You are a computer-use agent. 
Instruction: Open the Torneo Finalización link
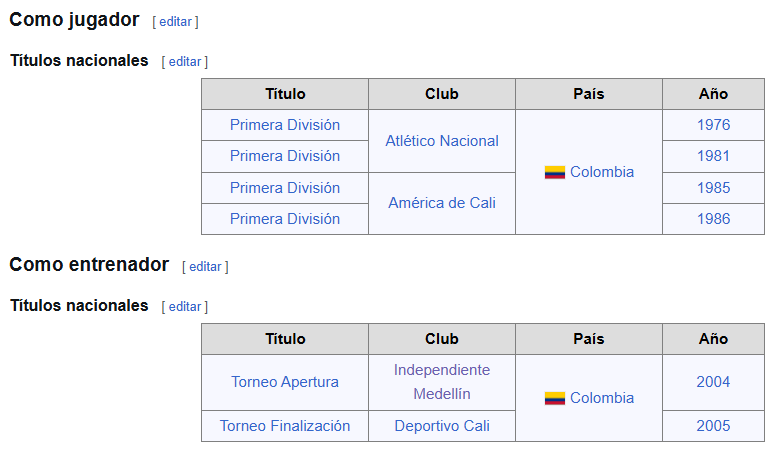[x=285, y=426]
